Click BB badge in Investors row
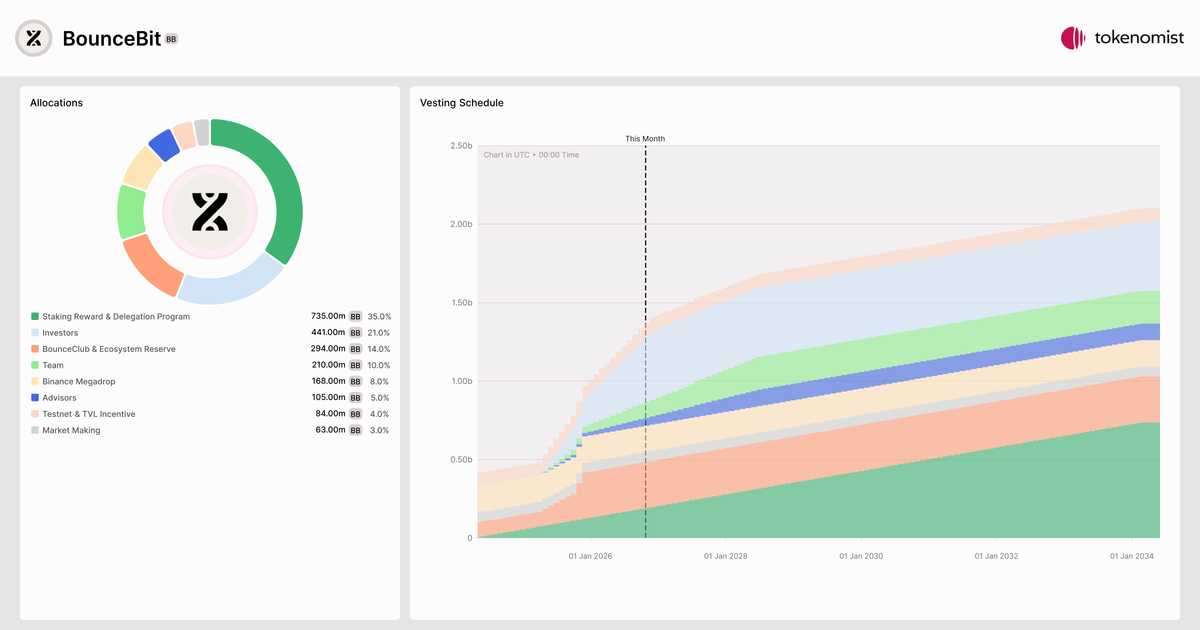This screenshot has height=630, width=1200. (x=355, y=333)
